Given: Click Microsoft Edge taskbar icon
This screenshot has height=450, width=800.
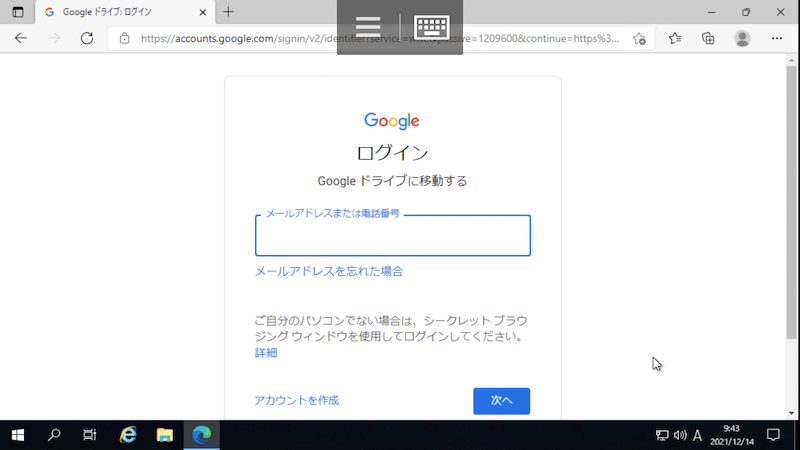Looking at the screenshot, I should click(x=202, y=435).
